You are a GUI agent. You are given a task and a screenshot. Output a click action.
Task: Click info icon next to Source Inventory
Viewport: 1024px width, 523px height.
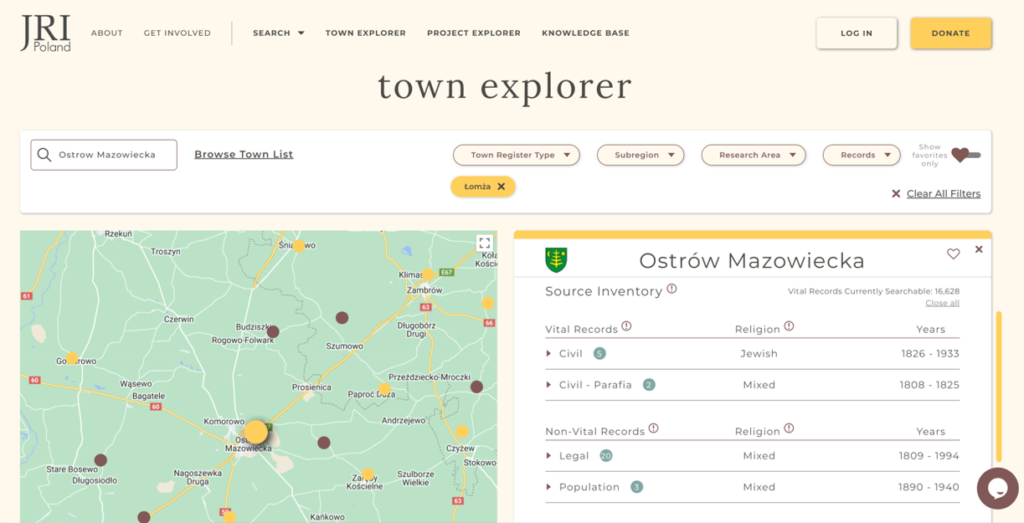672,290
